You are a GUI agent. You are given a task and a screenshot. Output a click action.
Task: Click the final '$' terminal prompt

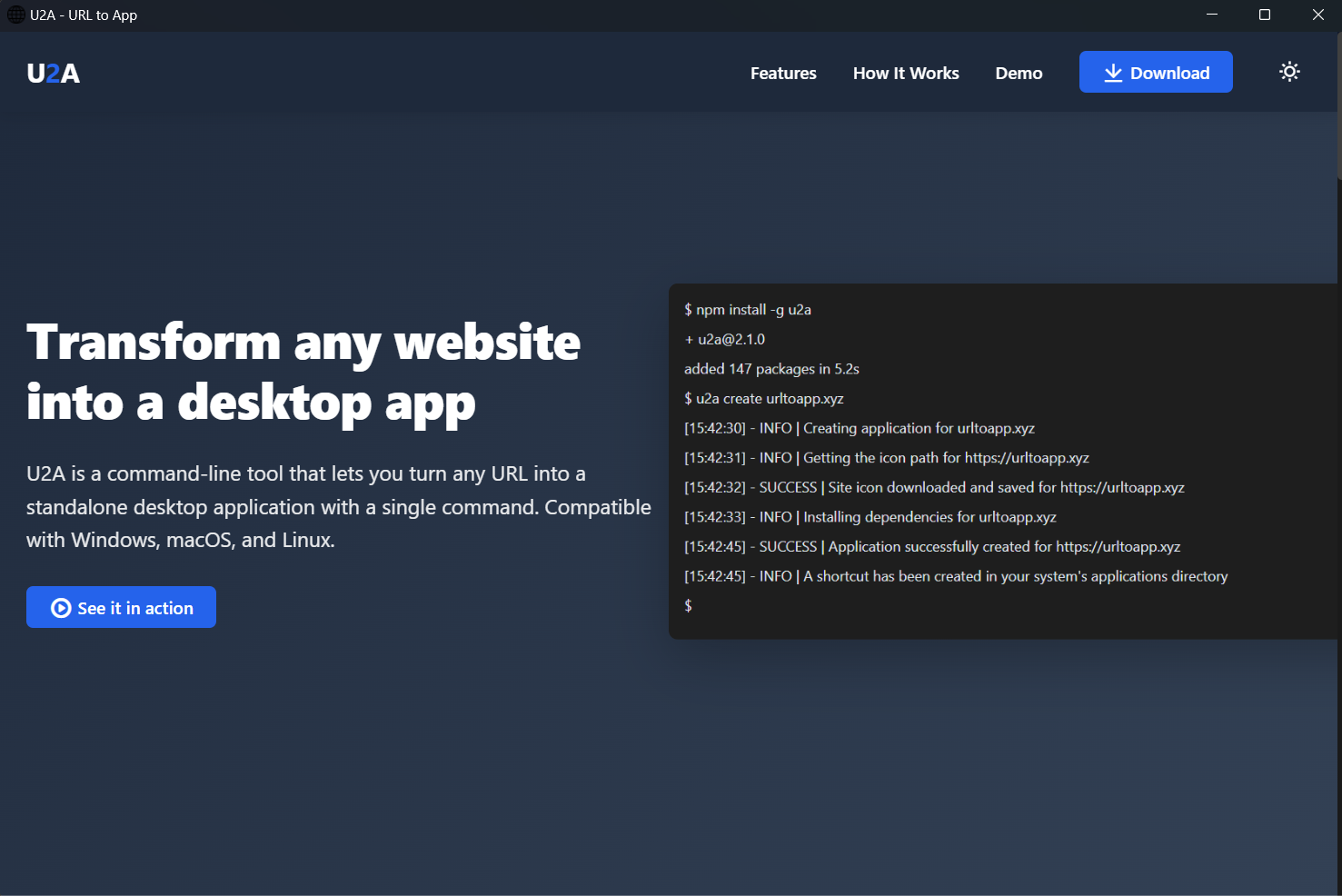tap(688, 605)
